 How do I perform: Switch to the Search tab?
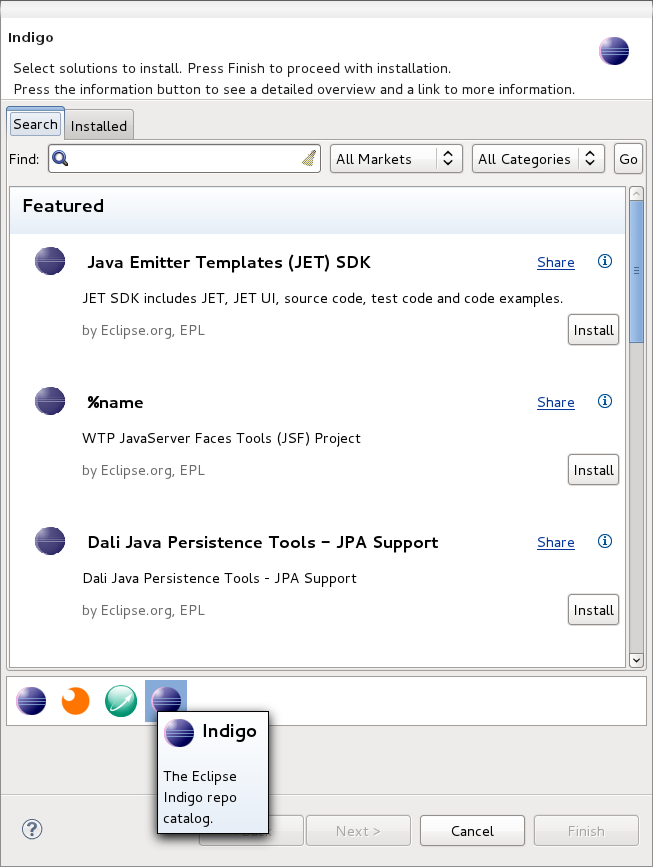(x=35, y=124)
